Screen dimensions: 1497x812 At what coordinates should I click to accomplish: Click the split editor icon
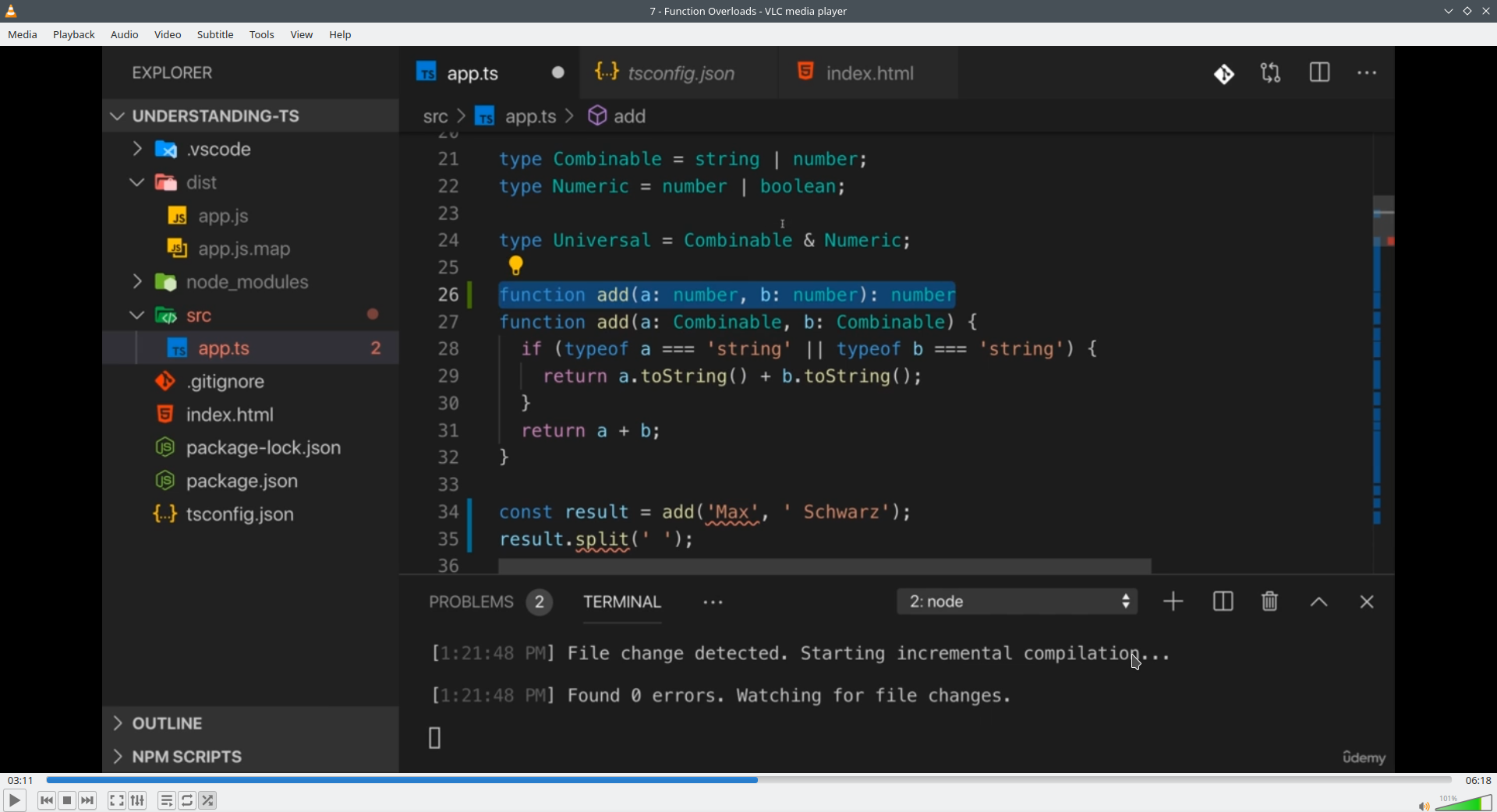[x=1320, y=73]
